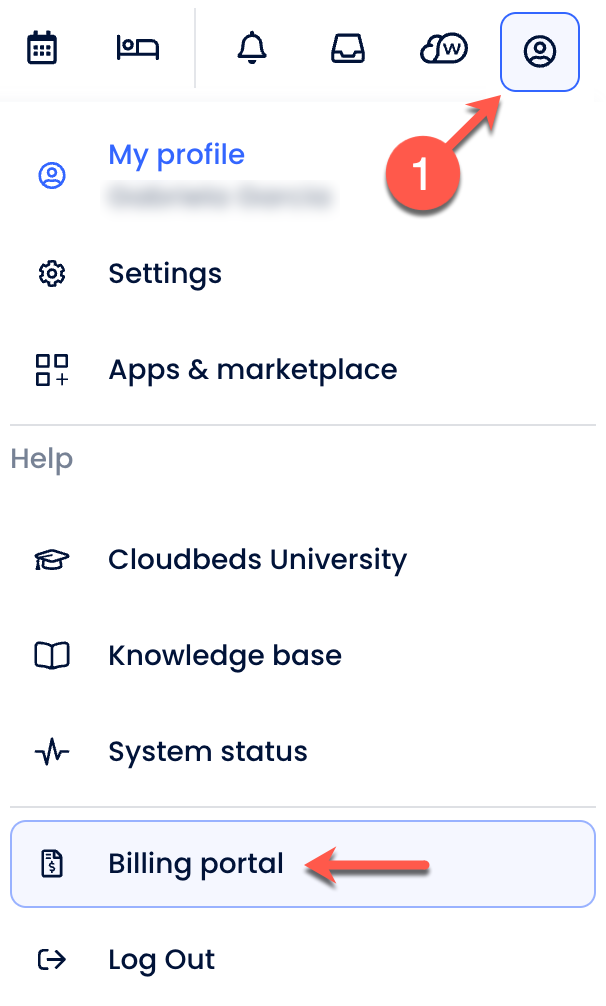Click the Log Out arrow icon

(x=51, y=961)
